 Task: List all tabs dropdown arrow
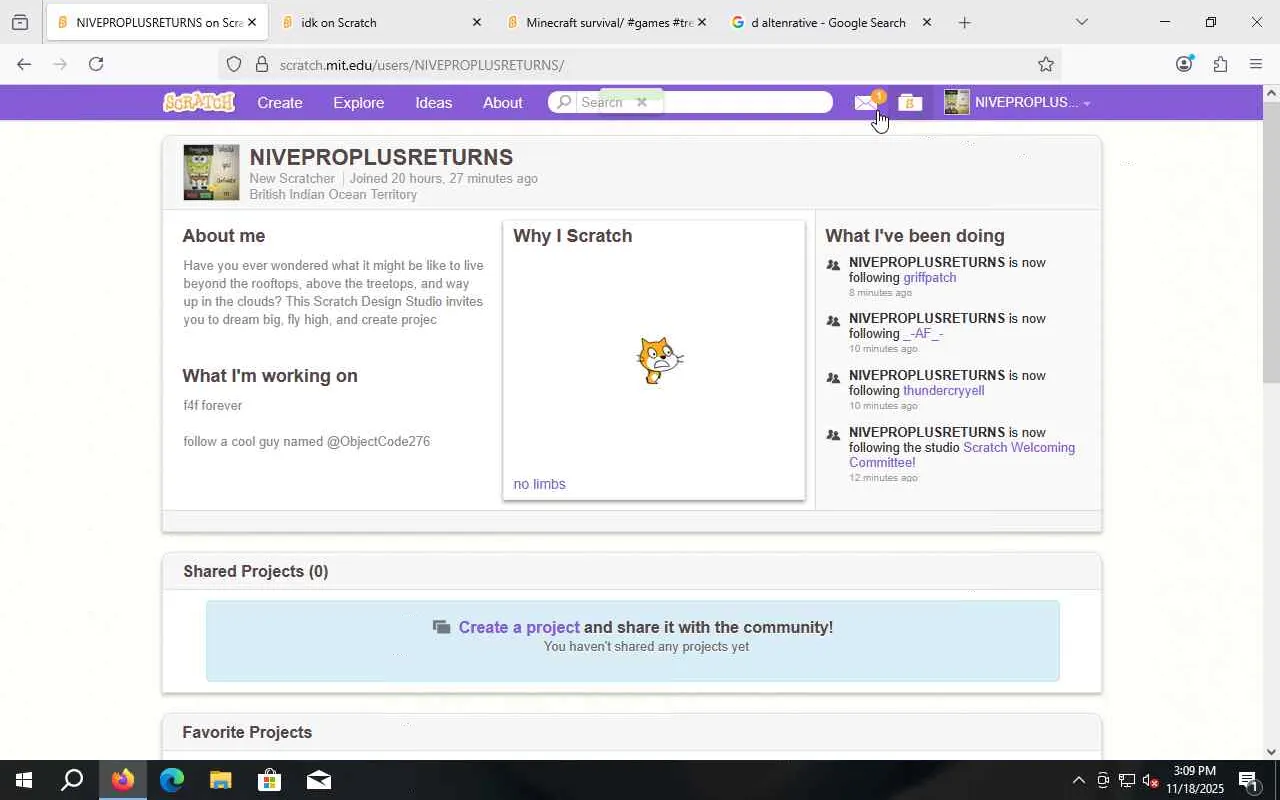point(1081,22)
